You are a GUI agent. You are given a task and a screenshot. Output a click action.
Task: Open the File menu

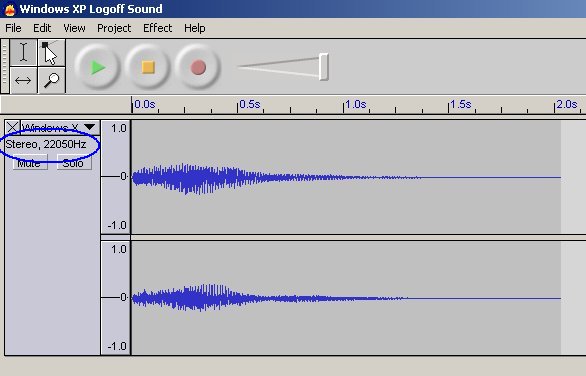click(x=13, y=28)
